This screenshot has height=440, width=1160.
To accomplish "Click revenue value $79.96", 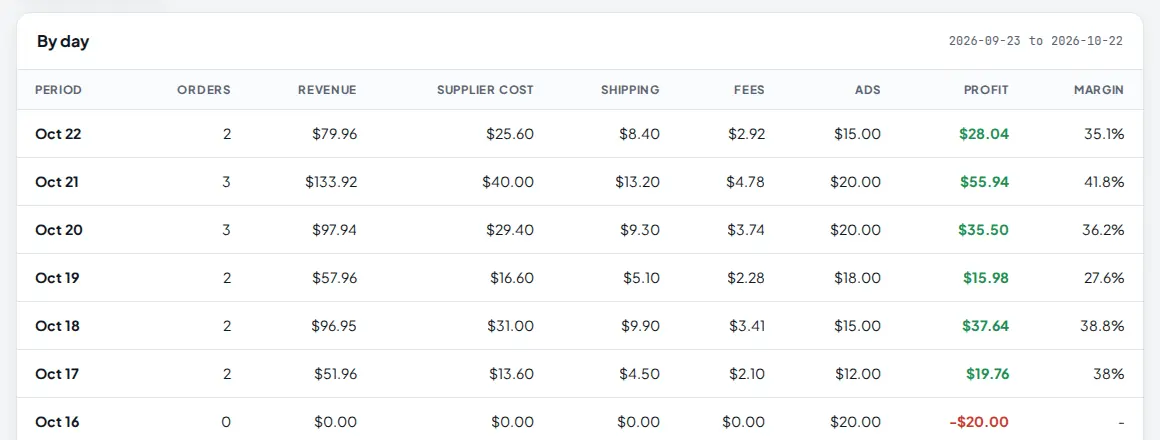I will point(334,134).
